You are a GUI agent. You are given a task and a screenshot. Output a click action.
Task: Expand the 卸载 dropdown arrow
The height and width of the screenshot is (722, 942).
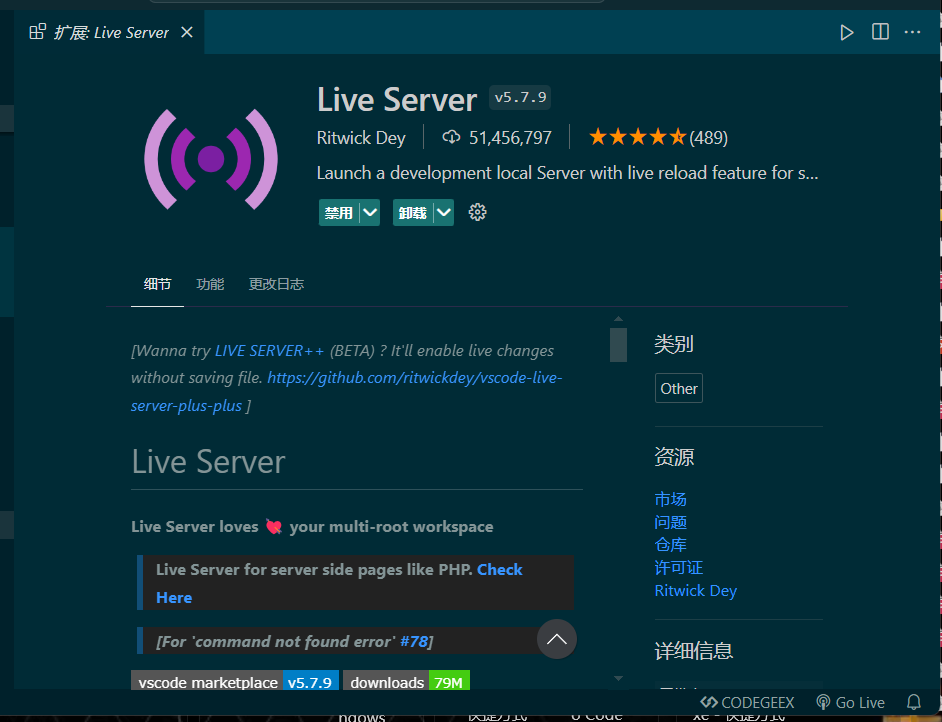pyautogui.click(x=443, y=213)
